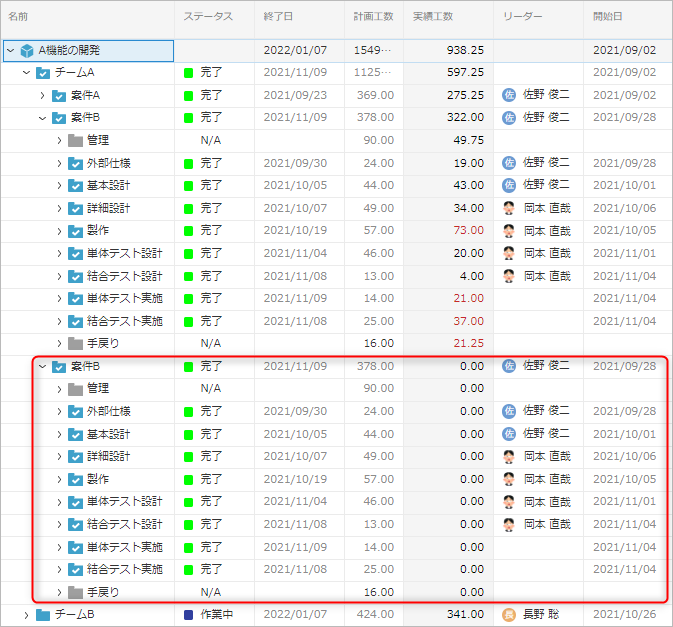Expand the 案件A tree node
673x627 pixels.
[42, 95]
